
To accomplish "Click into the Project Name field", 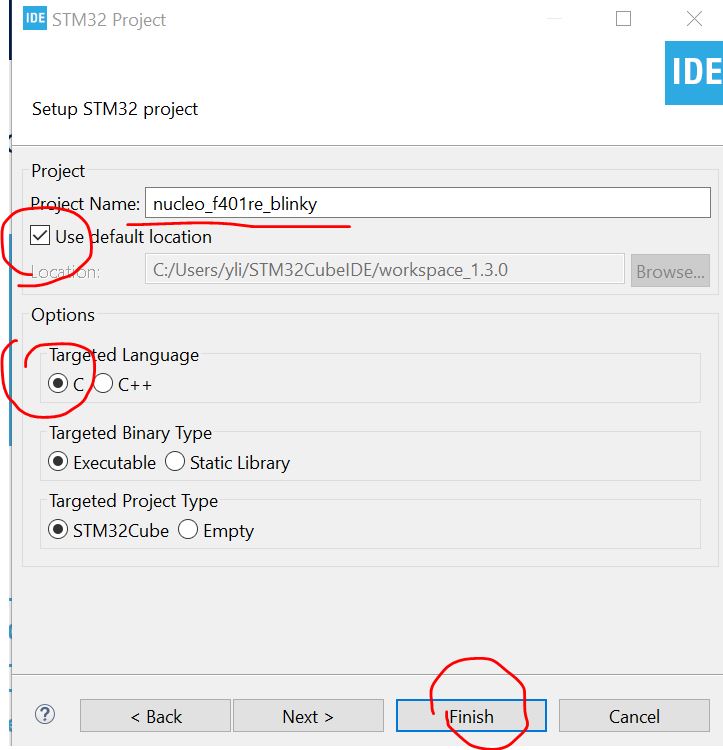I will 427,204.
